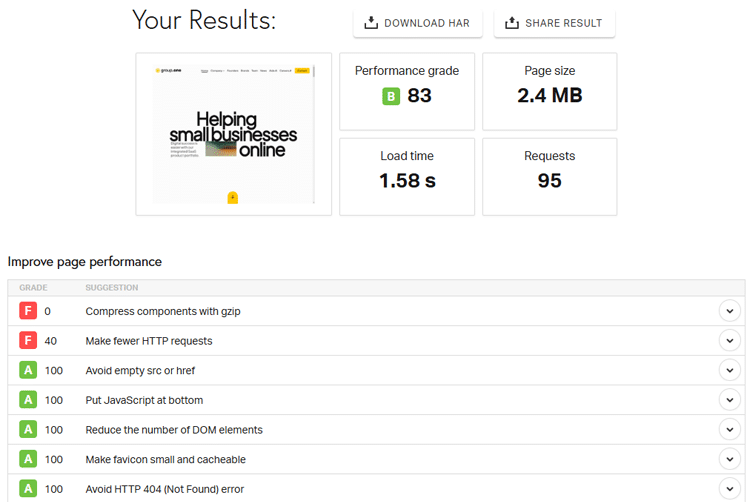Click the A badge beside Avoid empty src

click(x=28, y=371)
